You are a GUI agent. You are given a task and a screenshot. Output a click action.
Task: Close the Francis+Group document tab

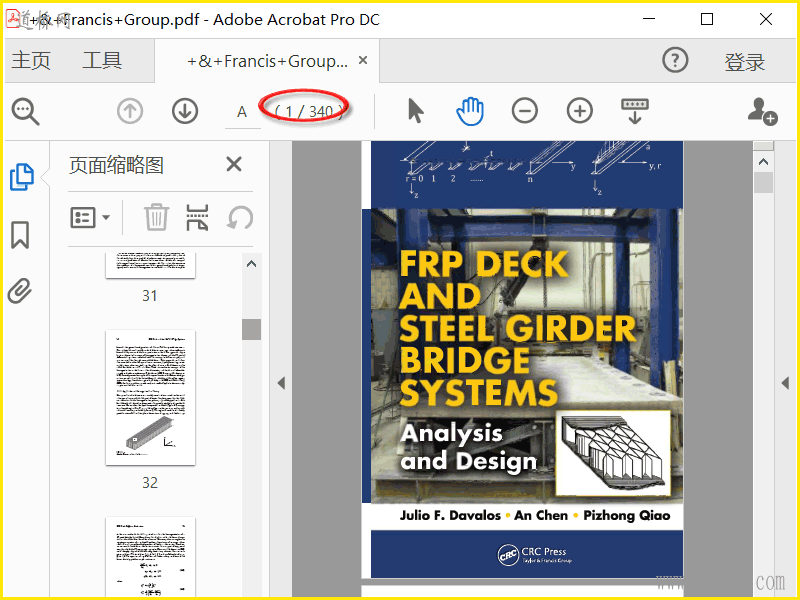[363, 60]
